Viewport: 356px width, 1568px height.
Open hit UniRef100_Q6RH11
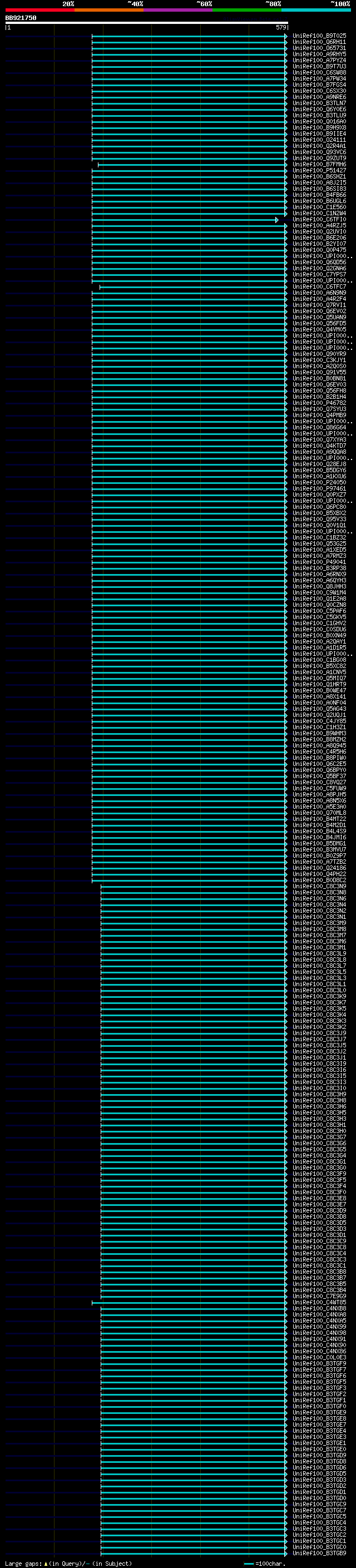(x=319, y=43)
